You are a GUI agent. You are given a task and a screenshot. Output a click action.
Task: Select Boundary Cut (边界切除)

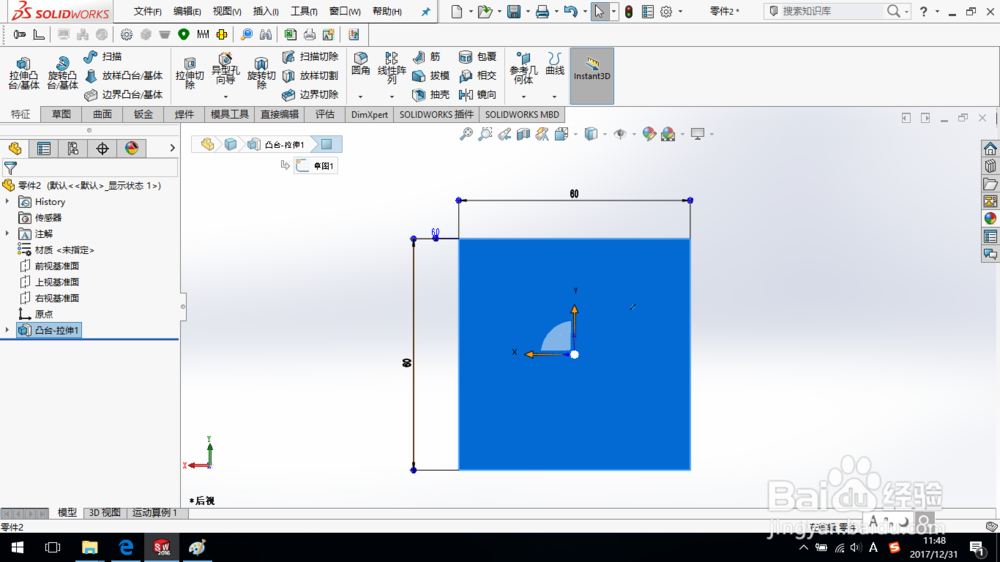[x=310, y=95]
